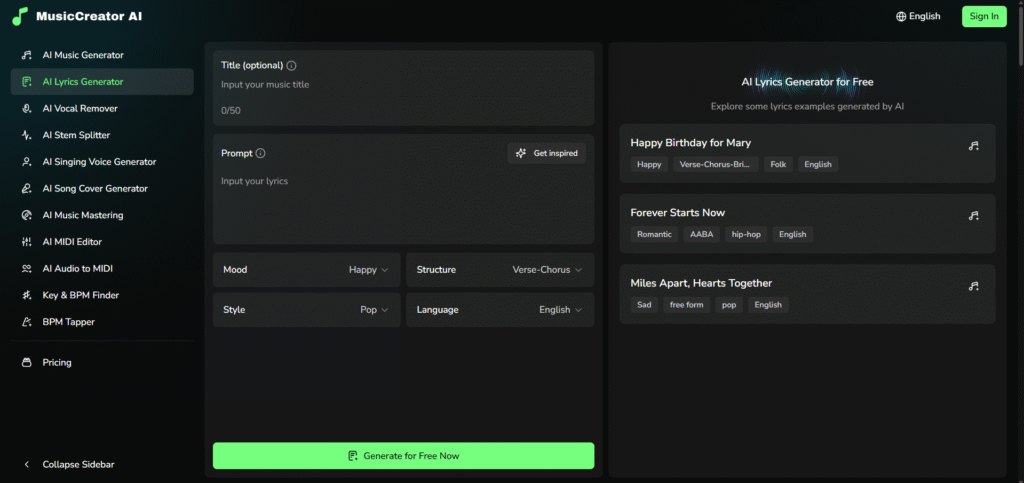Open AI Song Cover Generator page
This screenshot has width=1024, height=483.
click(102, 189)
